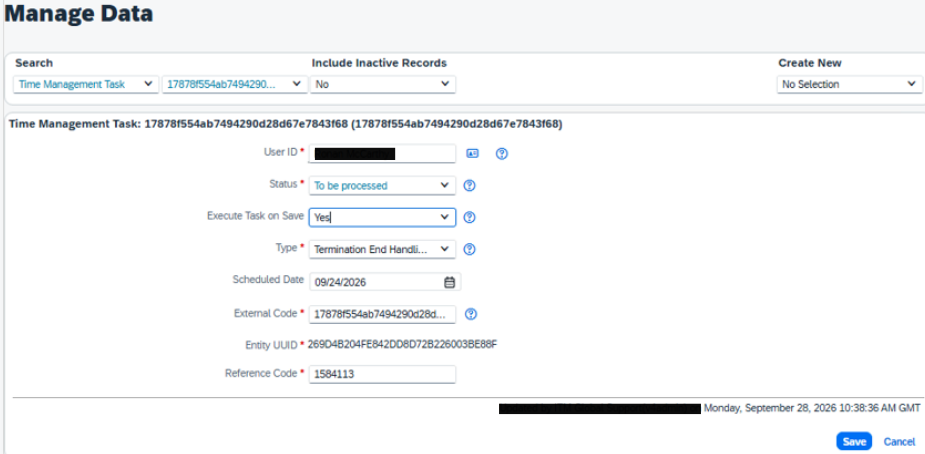Screen dimensions: 925x454
Task: Select the Entity UUID value 269D4B204FE842DD8D72B226003BE88F
Action: pos(402,344)
